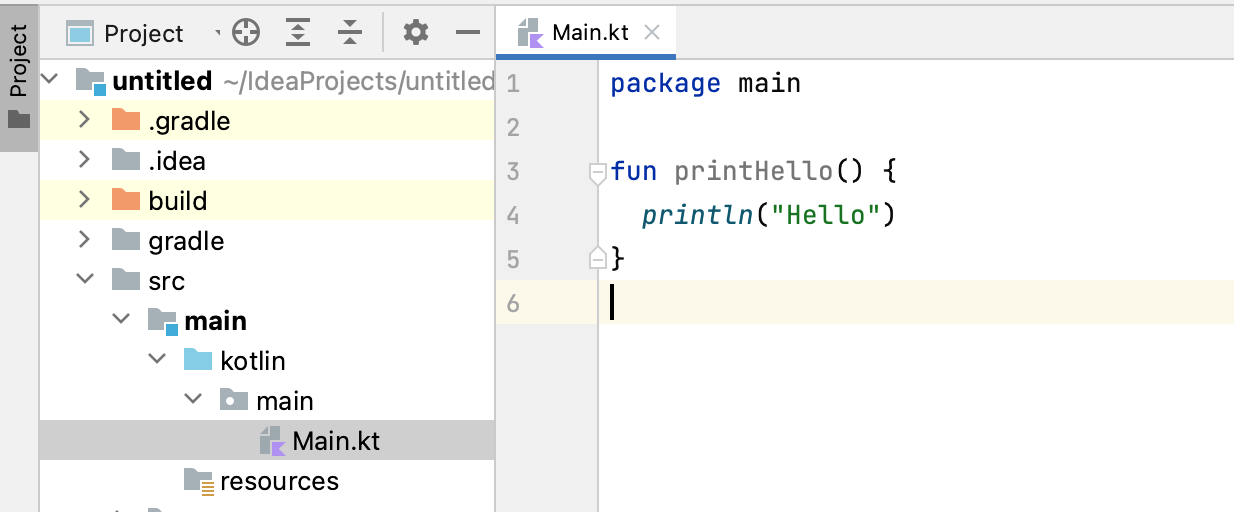This screenshot has height=512, width=1234.
Task: Click the ~/IdeaProjects/untitled path text
Action: (x=358, y=81)
